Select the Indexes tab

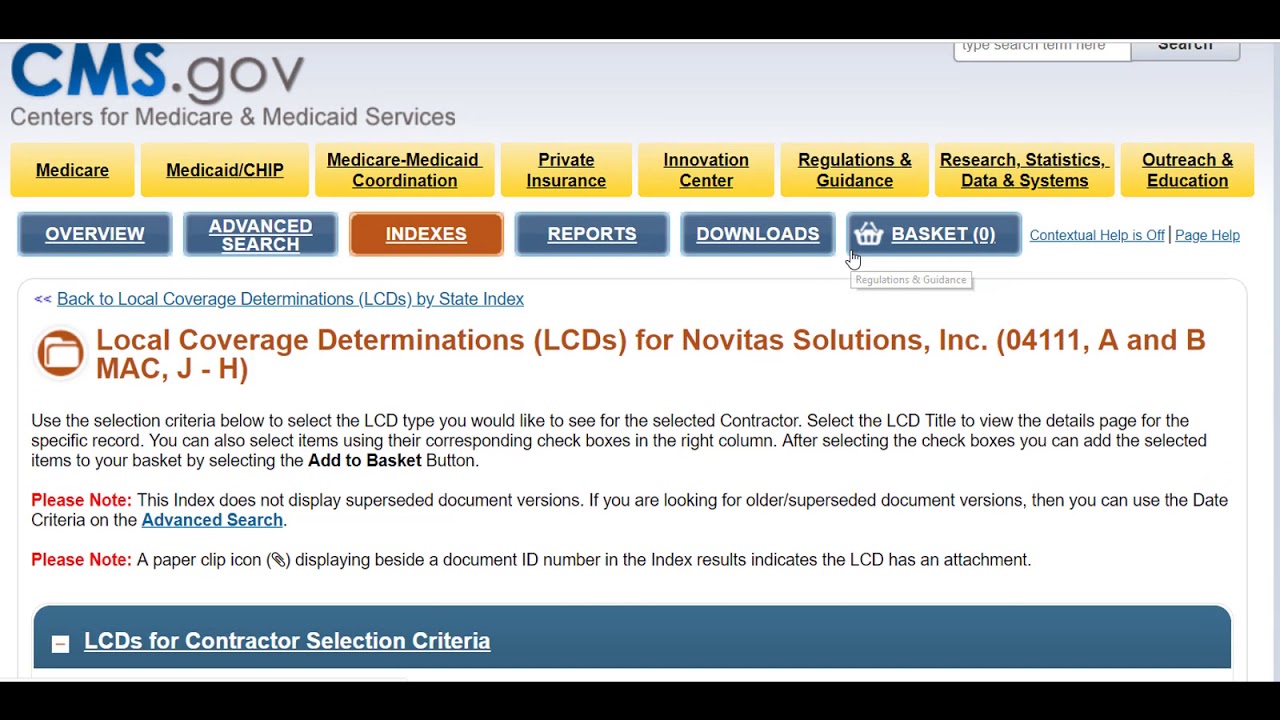(426, 234)
